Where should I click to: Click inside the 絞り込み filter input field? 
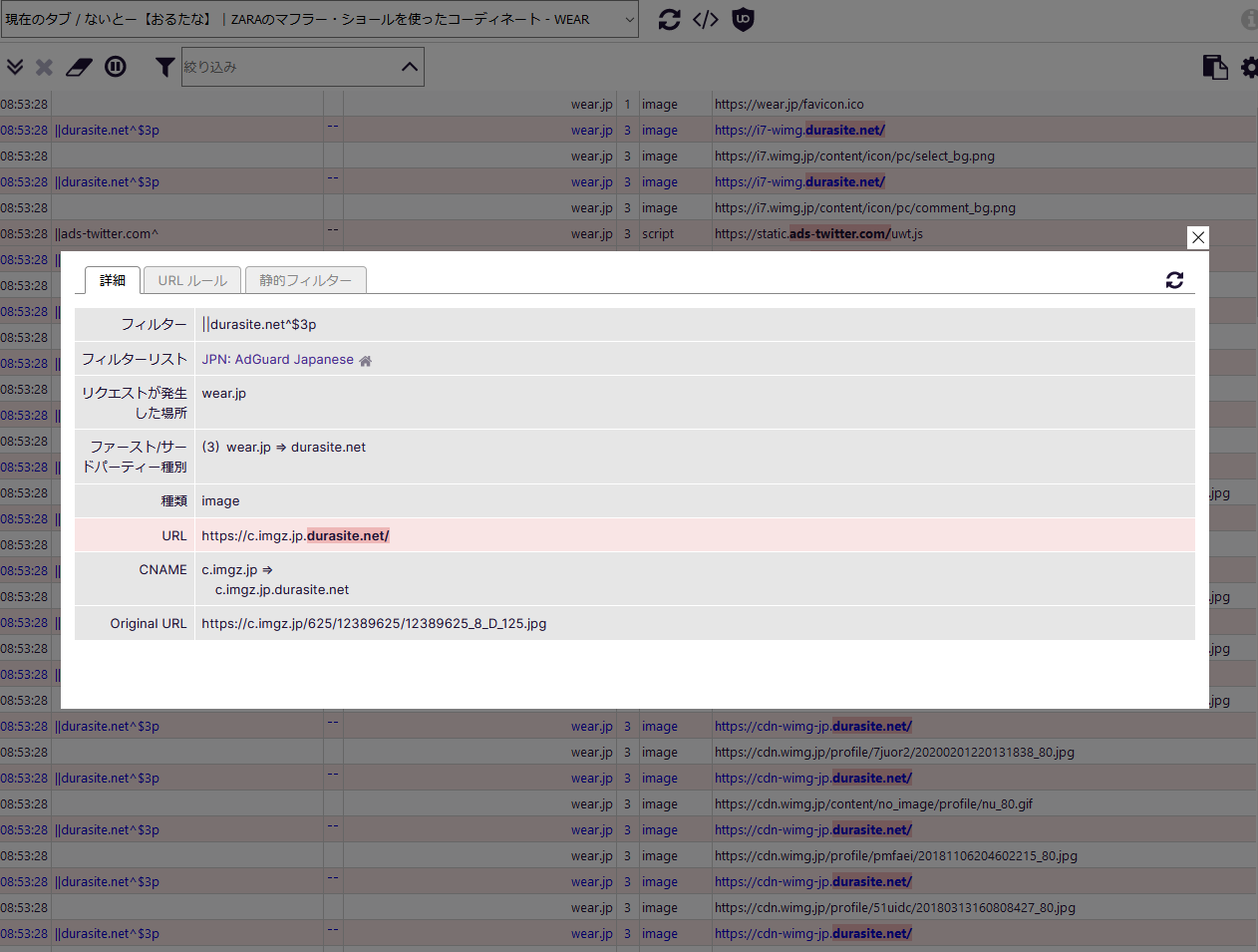[x=289, y=67]
